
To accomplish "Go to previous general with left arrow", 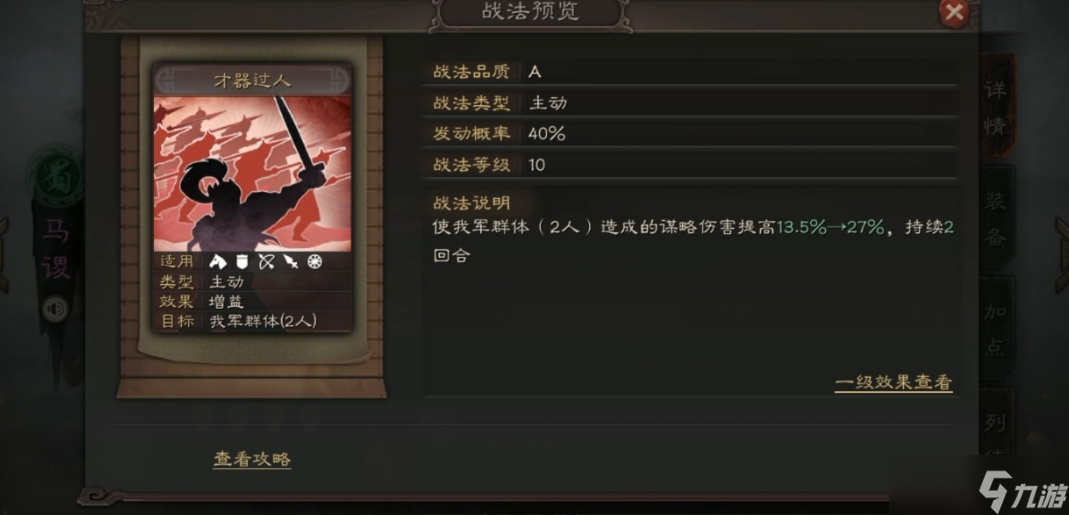I will [x=4, y=255].
